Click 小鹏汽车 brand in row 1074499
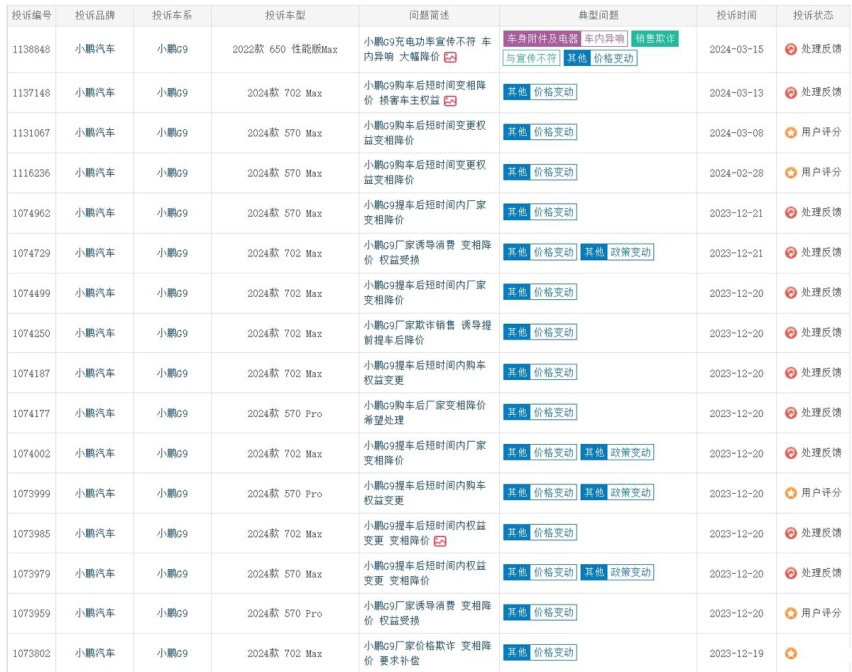Viewport: 852px width, 672px height. [95, 293]
